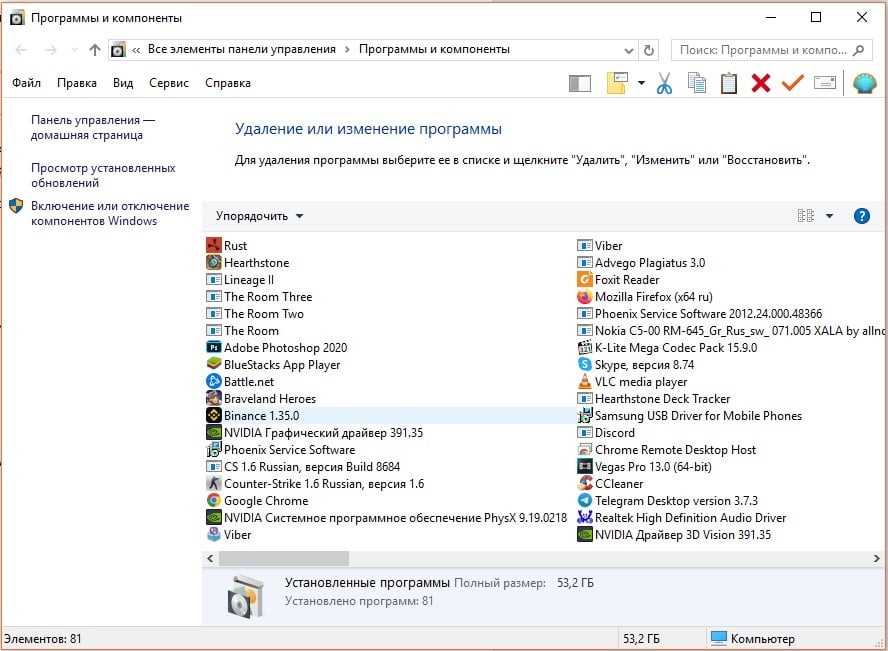The image size is (888, 651).
Task: Click the scissors Cut icon in toolbar
Action: click(x=664, y=84)
